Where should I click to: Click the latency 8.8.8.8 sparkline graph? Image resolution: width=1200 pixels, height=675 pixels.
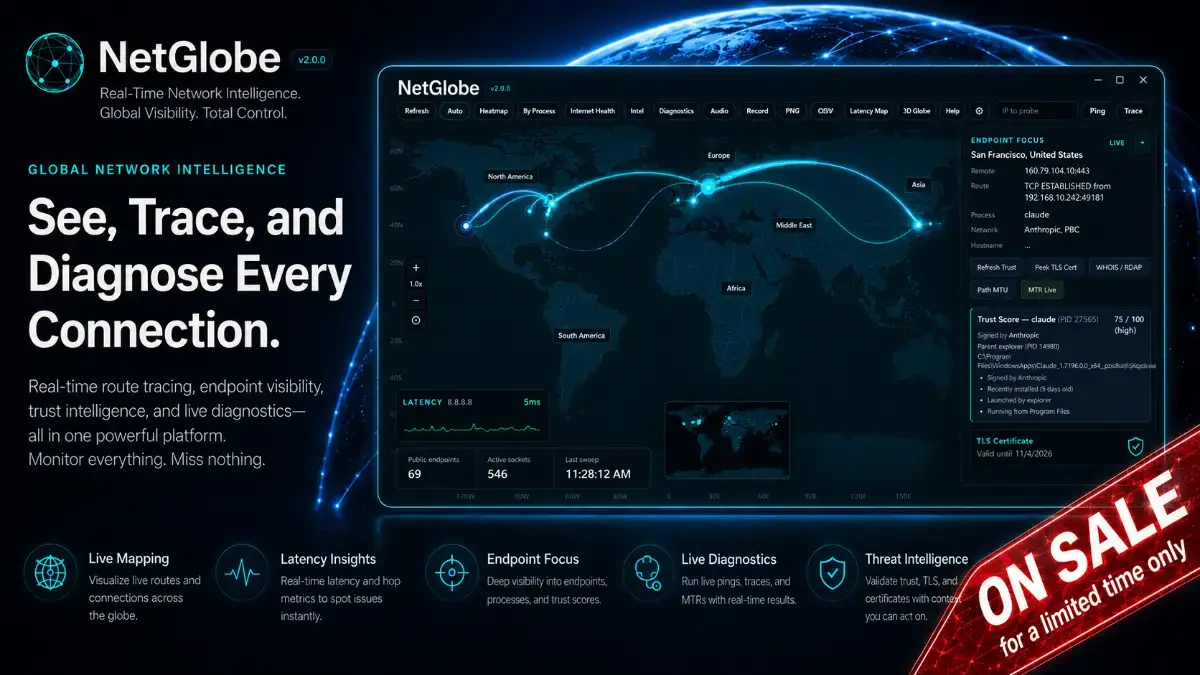point(471,428)
